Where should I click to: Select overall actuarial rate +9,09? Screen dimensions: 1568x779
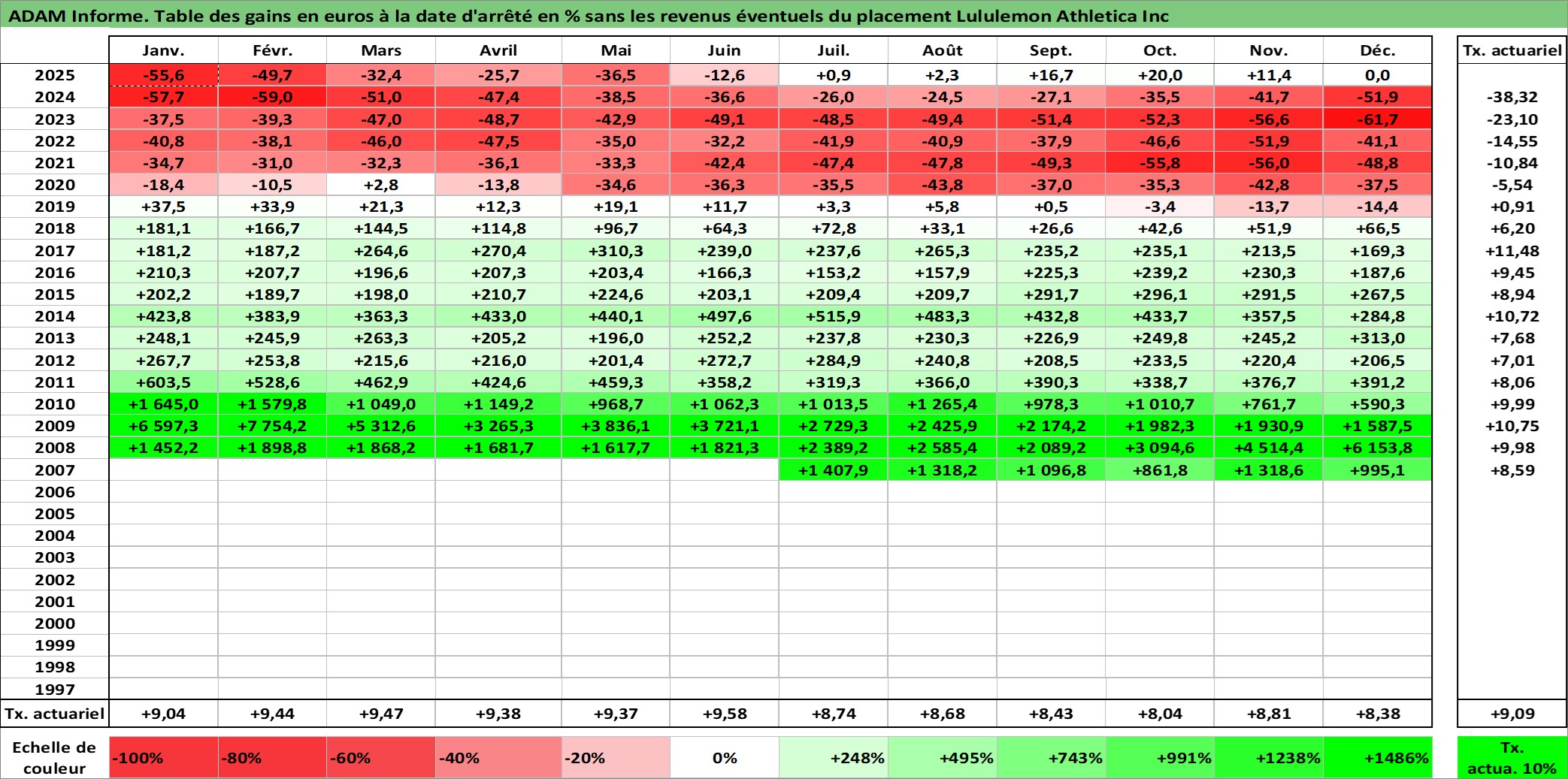tap(1512, 714)
